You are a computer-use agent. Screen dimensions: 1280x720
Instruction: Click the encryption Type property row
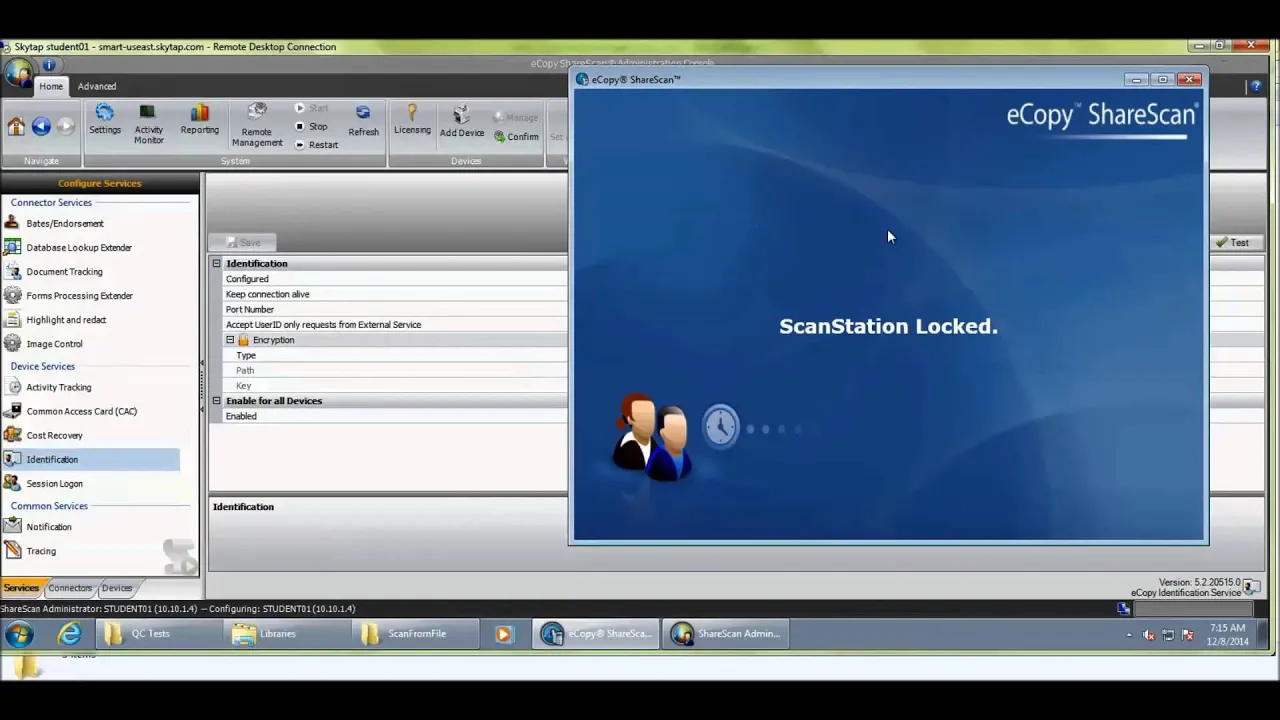pyautogui.click(x=395, y=356)
